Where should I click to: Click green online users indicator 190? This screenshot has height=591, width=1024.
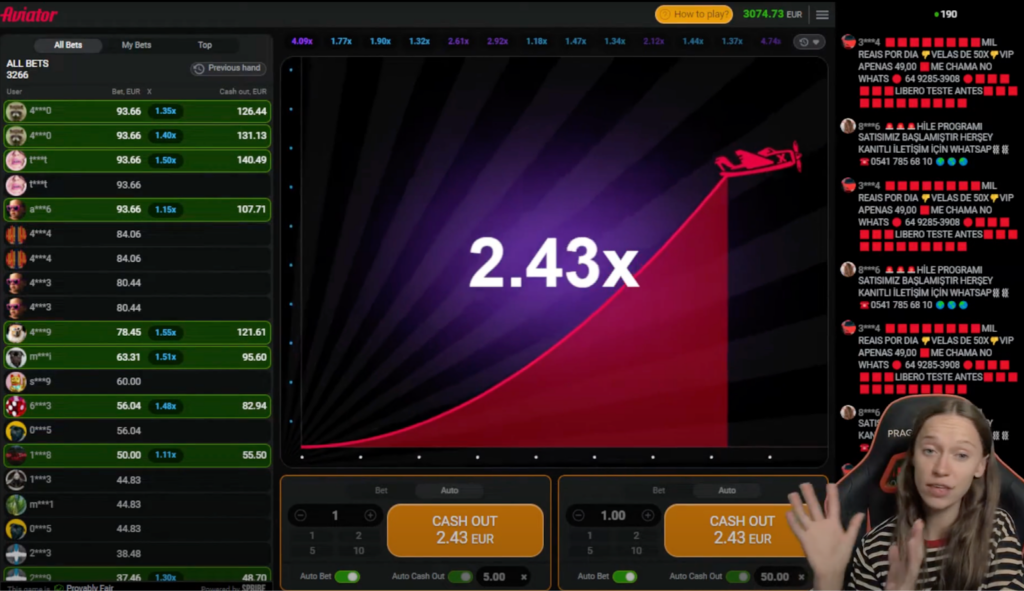[946, 14]
